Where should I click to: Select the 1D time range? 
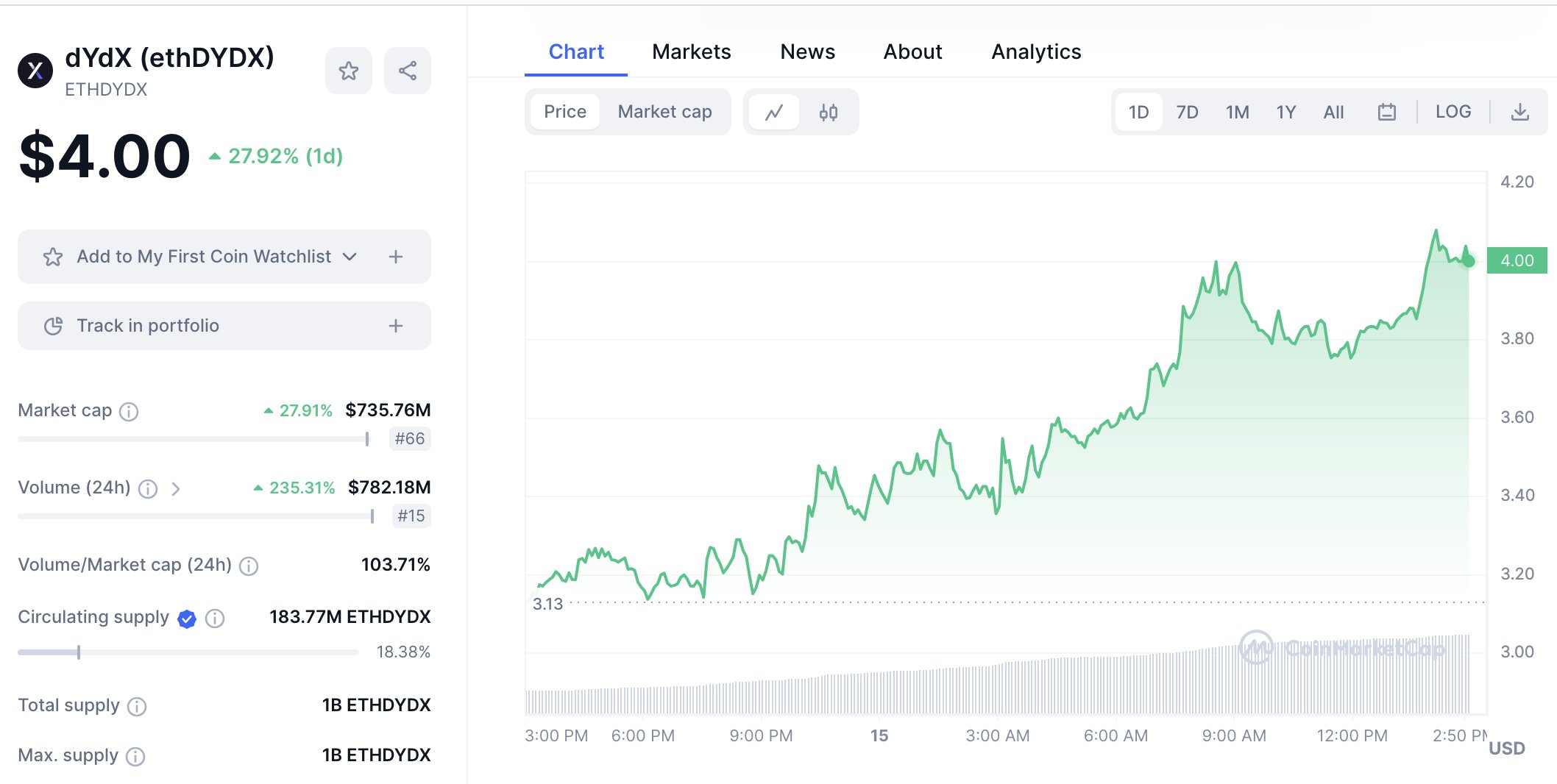[x=1139, y=112]
